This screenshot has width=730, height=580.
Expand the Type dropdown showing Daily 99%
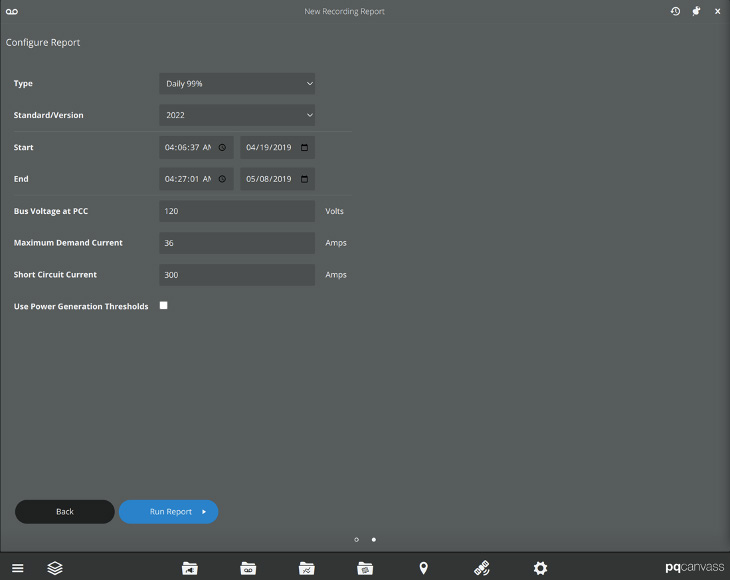pyautogui.click(x=237, y=84)
